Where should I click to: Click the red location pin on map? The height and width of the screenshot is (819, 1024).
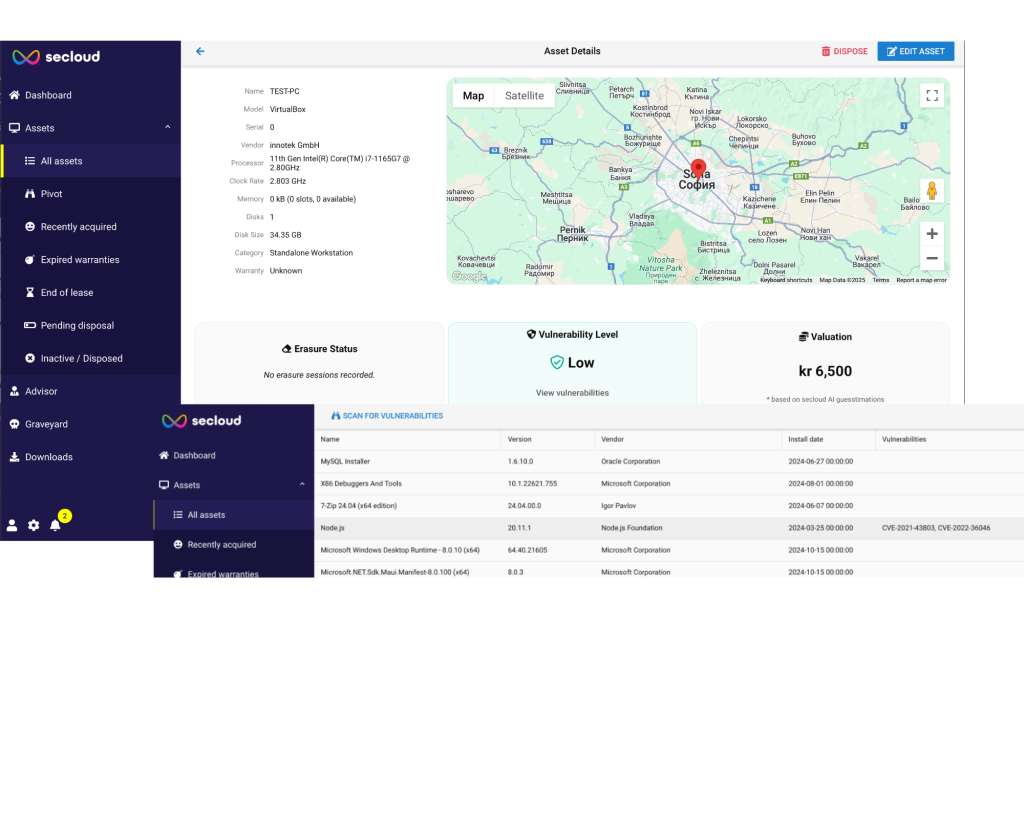698,168
